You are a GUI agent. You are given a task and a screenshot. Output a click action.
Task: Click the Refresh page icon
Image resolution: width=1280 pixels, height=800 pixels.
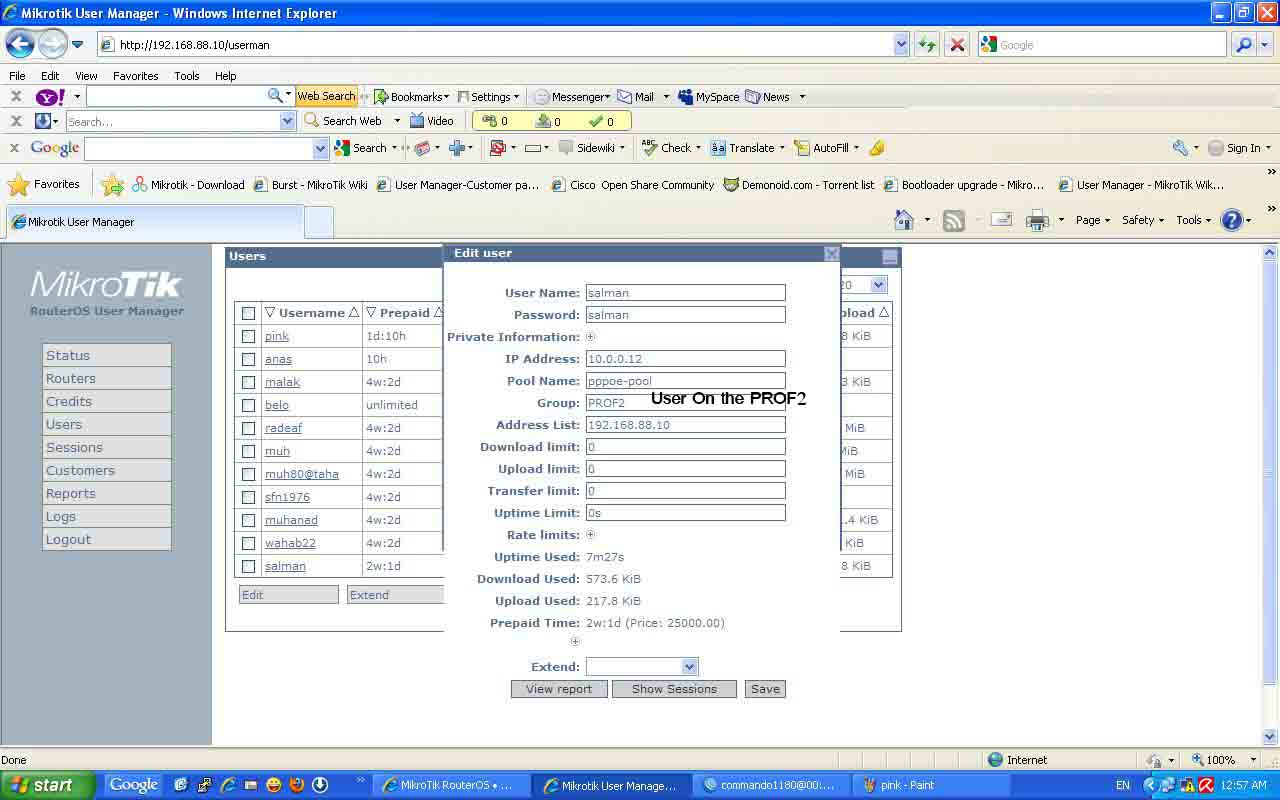click(927, 44)
